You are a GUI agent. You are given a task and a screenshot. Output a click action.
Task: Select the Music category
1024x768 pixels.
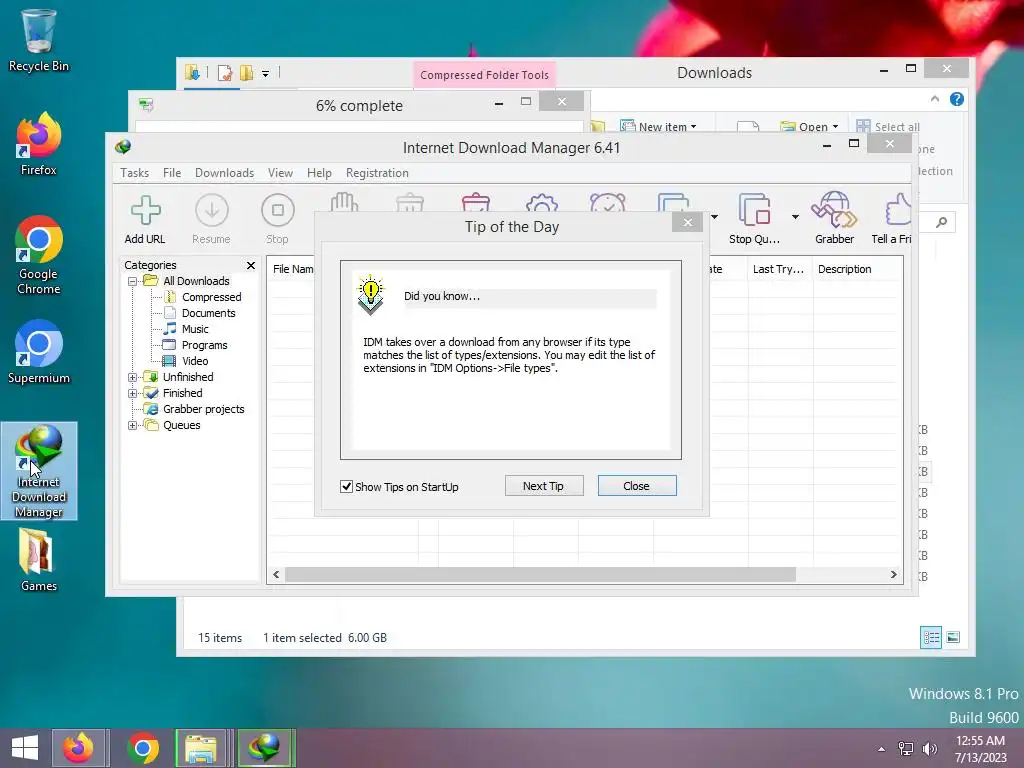(195, 329)
